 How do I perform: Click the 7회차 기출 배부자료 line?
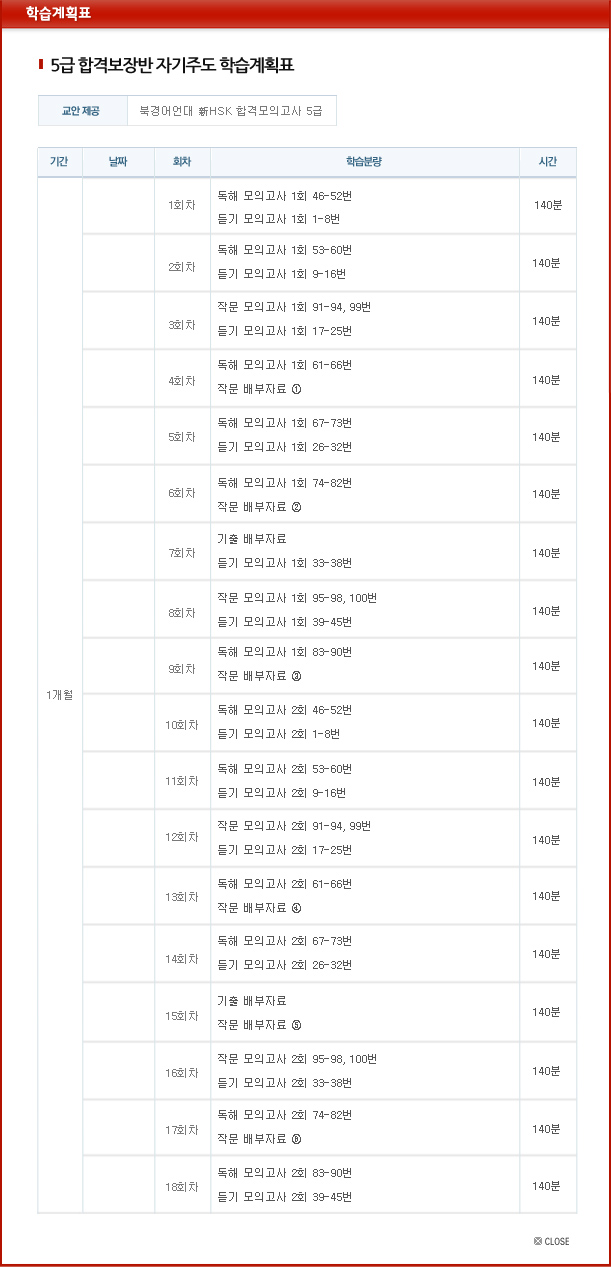pos(252,539)
